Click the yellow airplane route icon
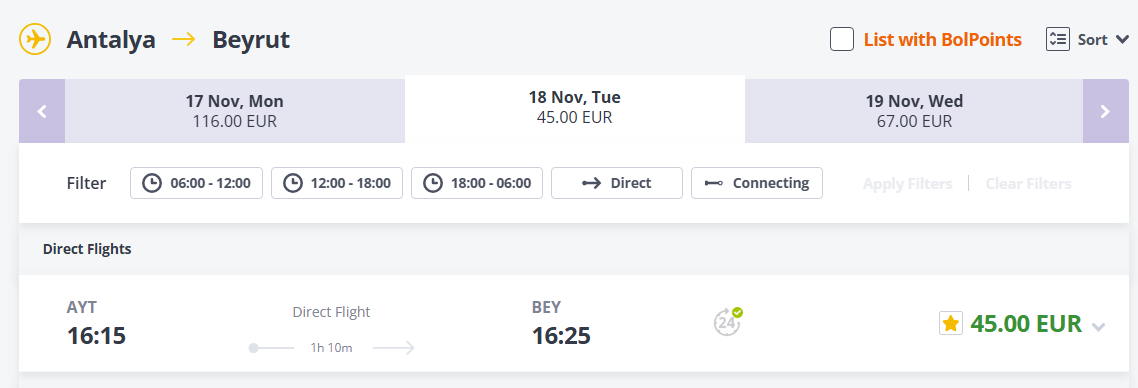 35,39
